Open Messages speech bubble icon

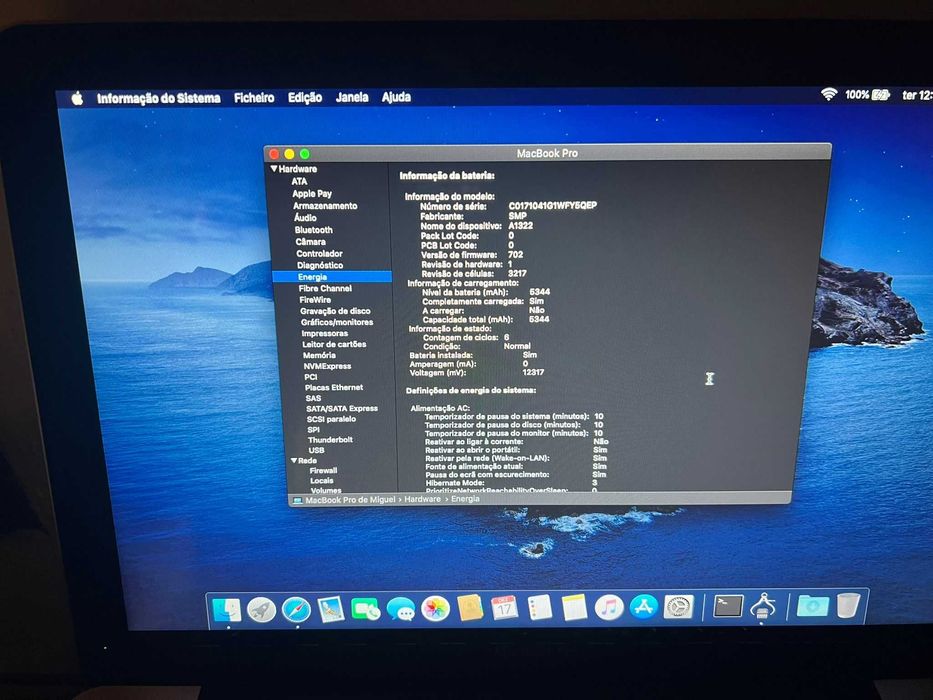(x=400, y=610)
